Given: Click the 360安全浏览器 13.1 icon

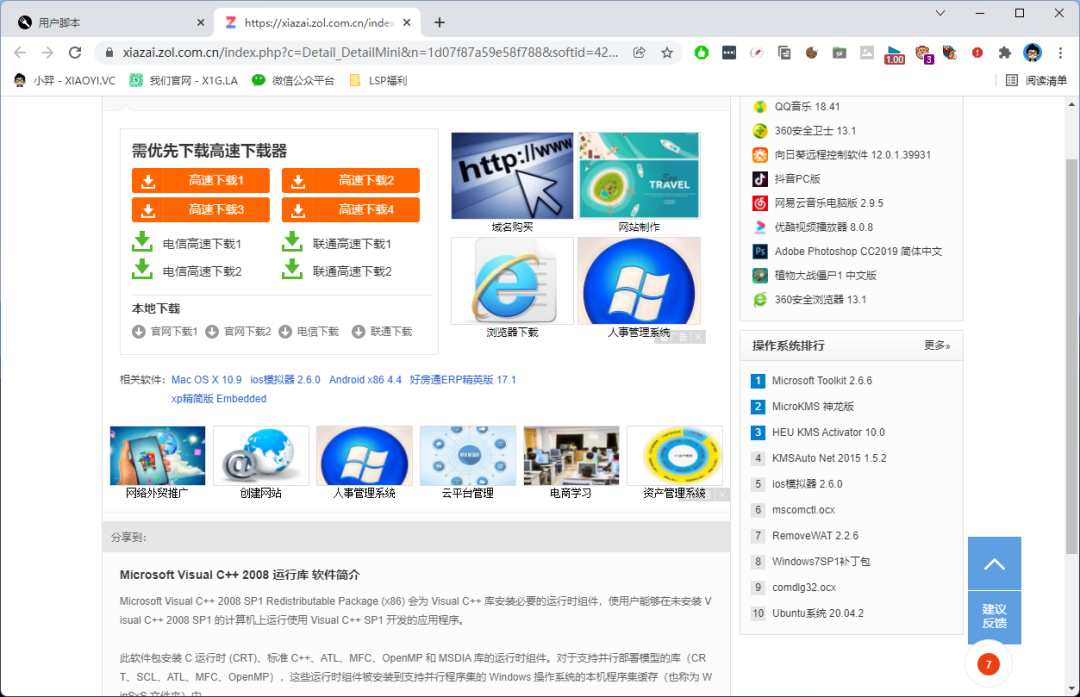Looking at the screenshot, I should [x=760, y=300].
